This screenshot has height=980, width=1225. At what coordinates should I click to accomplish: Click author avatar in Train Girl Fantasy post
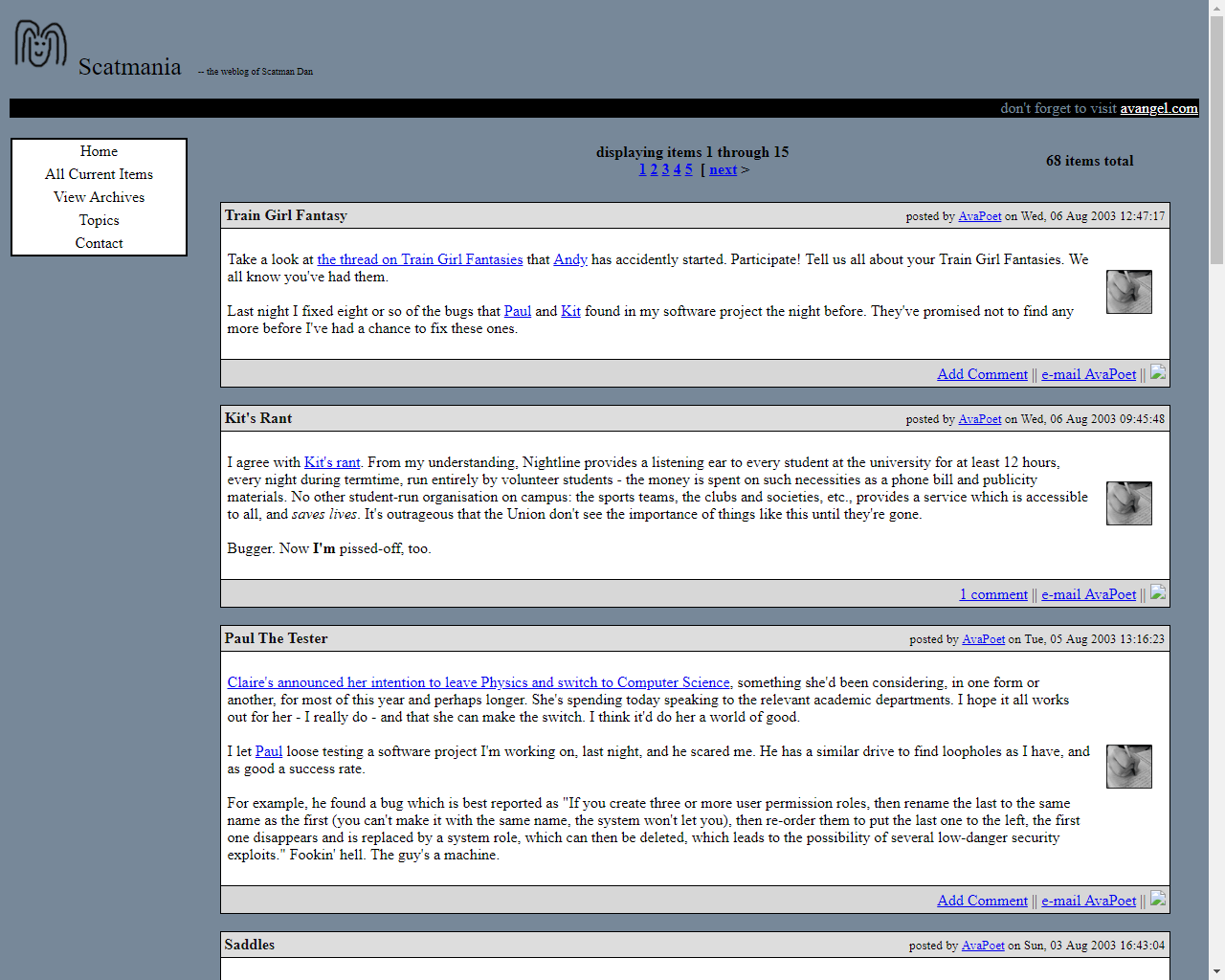pyautogui.click(x=1128, y=292)
